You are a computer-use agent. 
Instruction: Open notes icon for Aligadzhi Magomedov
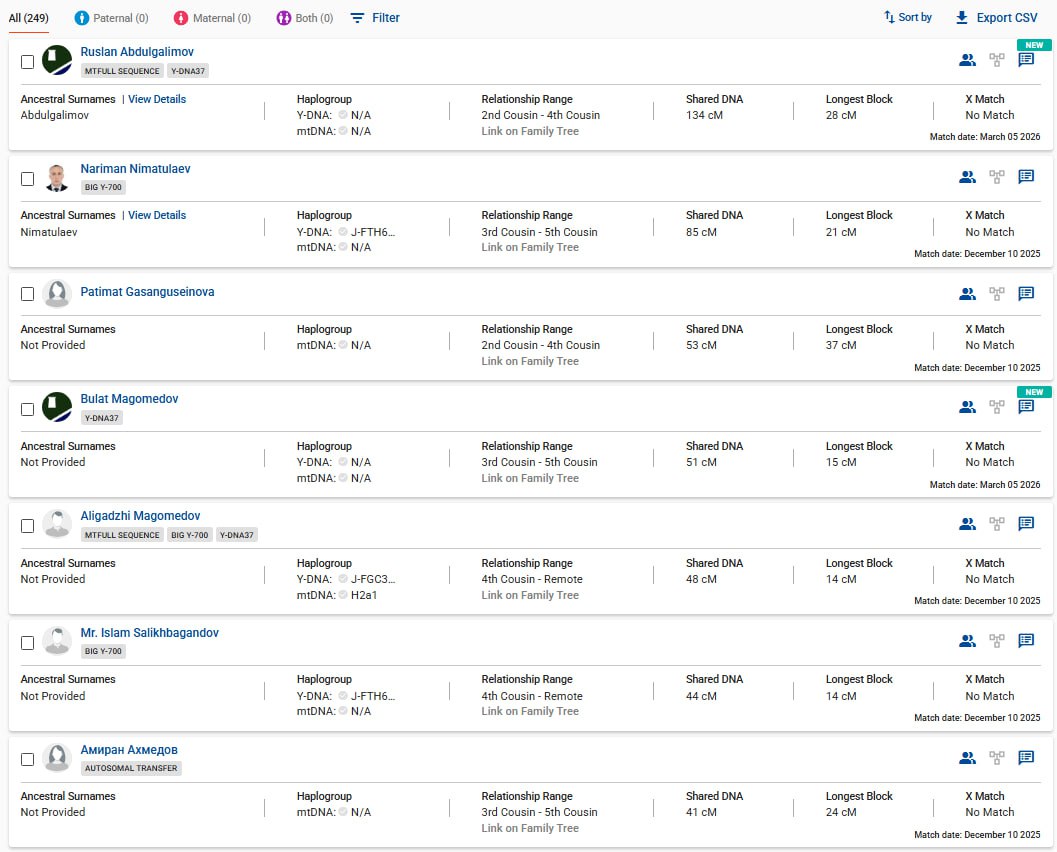tap(1026, 523)
